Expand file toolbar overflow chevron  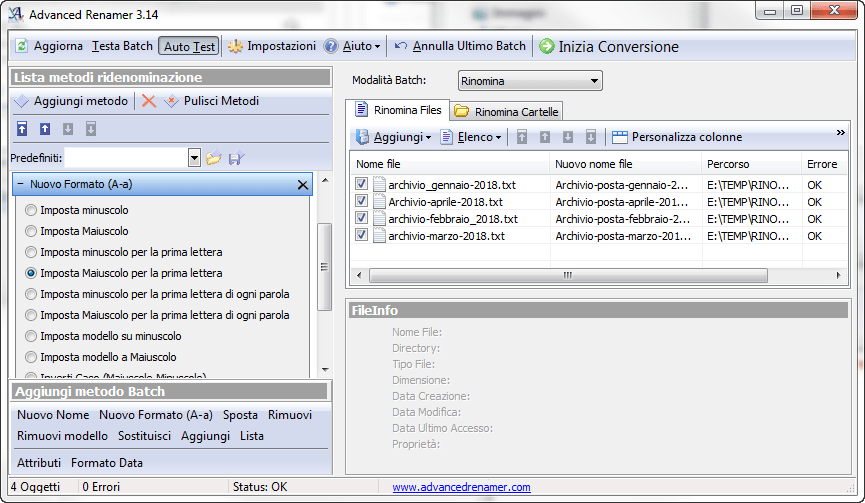tap(840, 132)
